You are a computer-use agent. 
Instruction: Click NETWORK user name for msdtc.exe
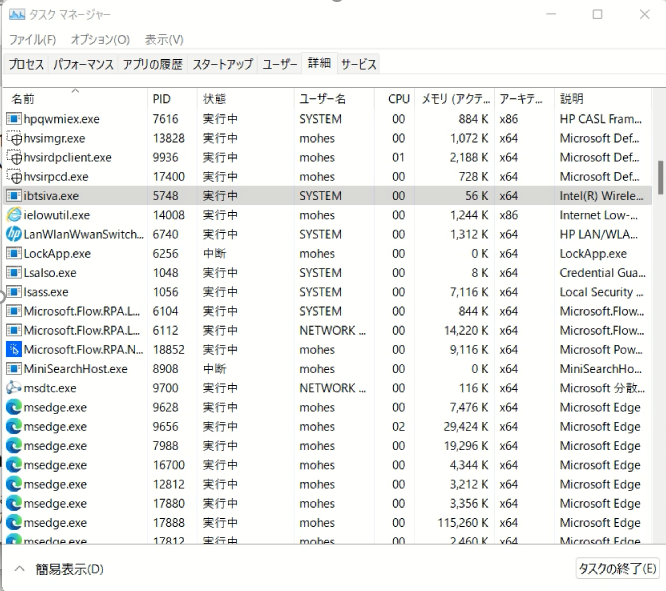click(x=333, y=388)
